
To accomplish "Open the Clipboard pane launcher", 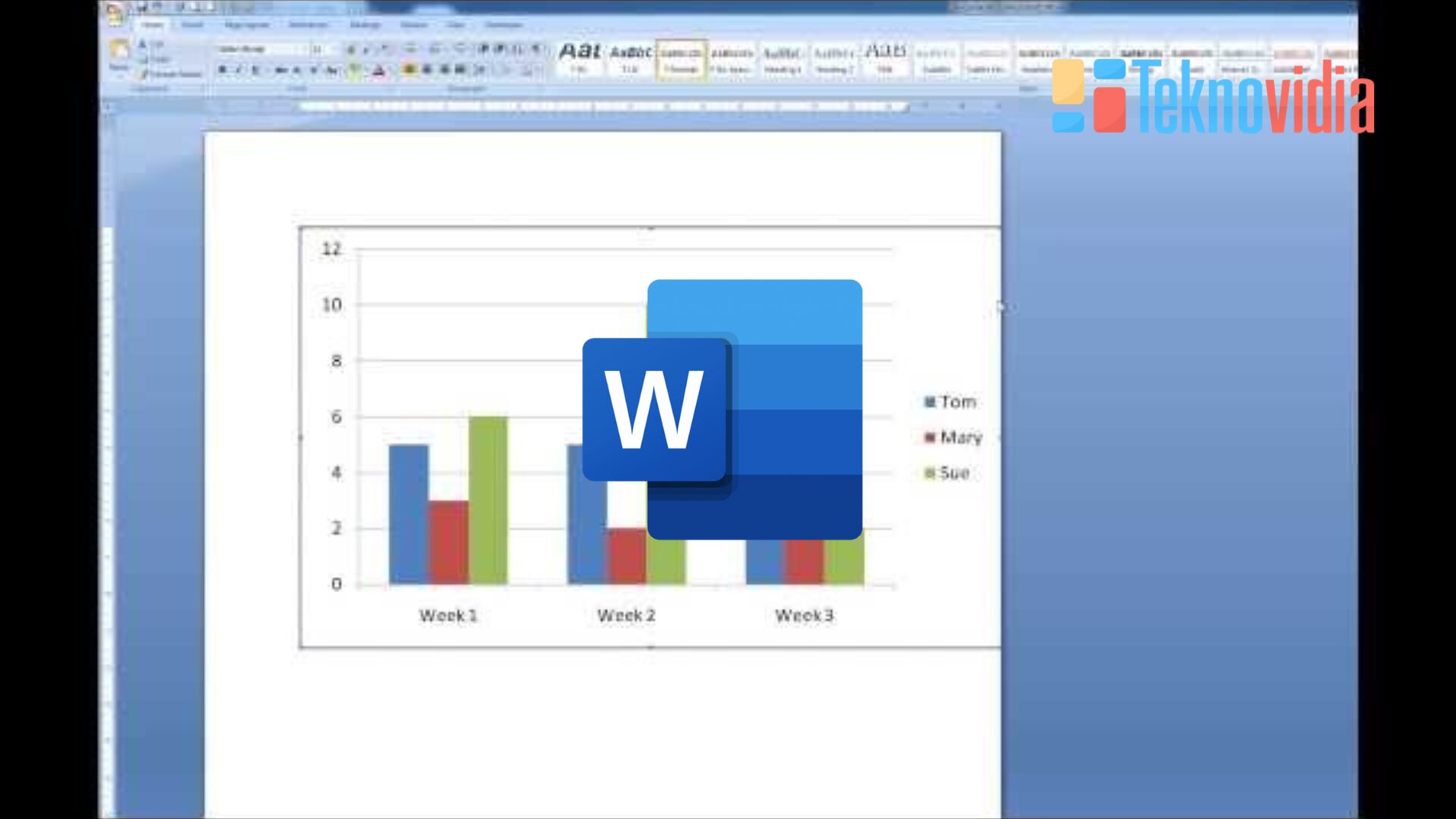I will (202, 88).
